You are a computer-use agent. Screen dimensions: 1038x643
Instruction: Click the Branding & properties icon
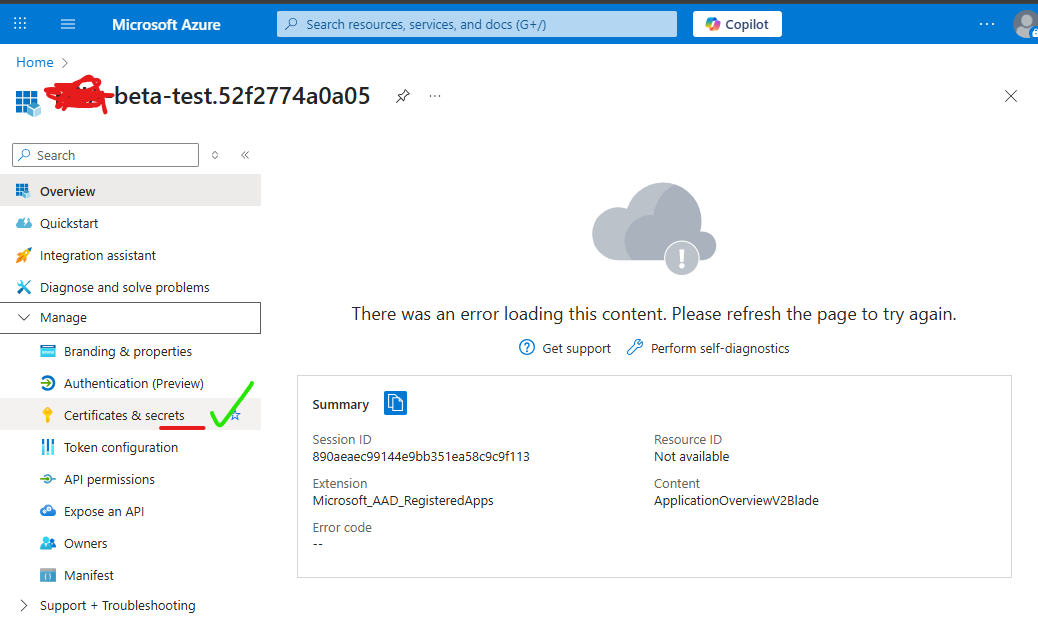(48, 351)
